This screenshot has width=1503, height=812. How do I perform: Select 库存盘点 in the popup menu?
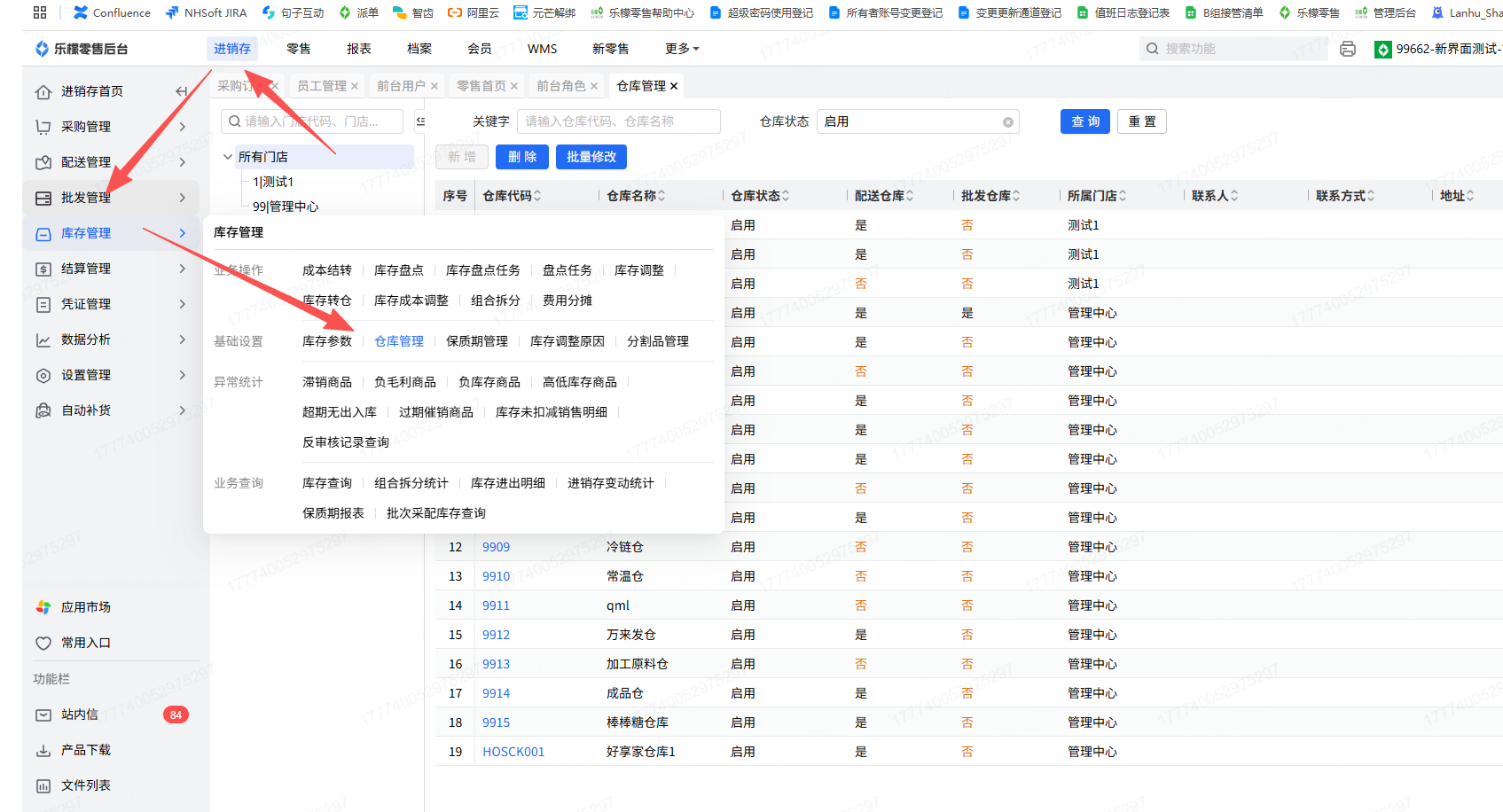pos(398,270)
